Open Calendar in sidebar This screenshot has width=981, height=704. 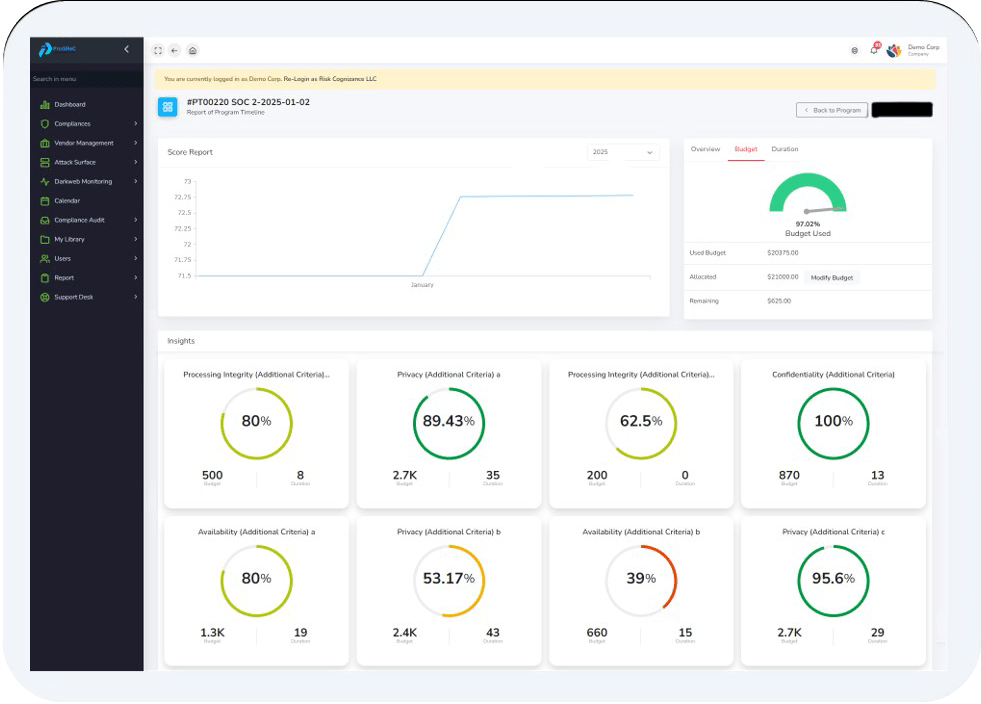[x=67, y=201]
